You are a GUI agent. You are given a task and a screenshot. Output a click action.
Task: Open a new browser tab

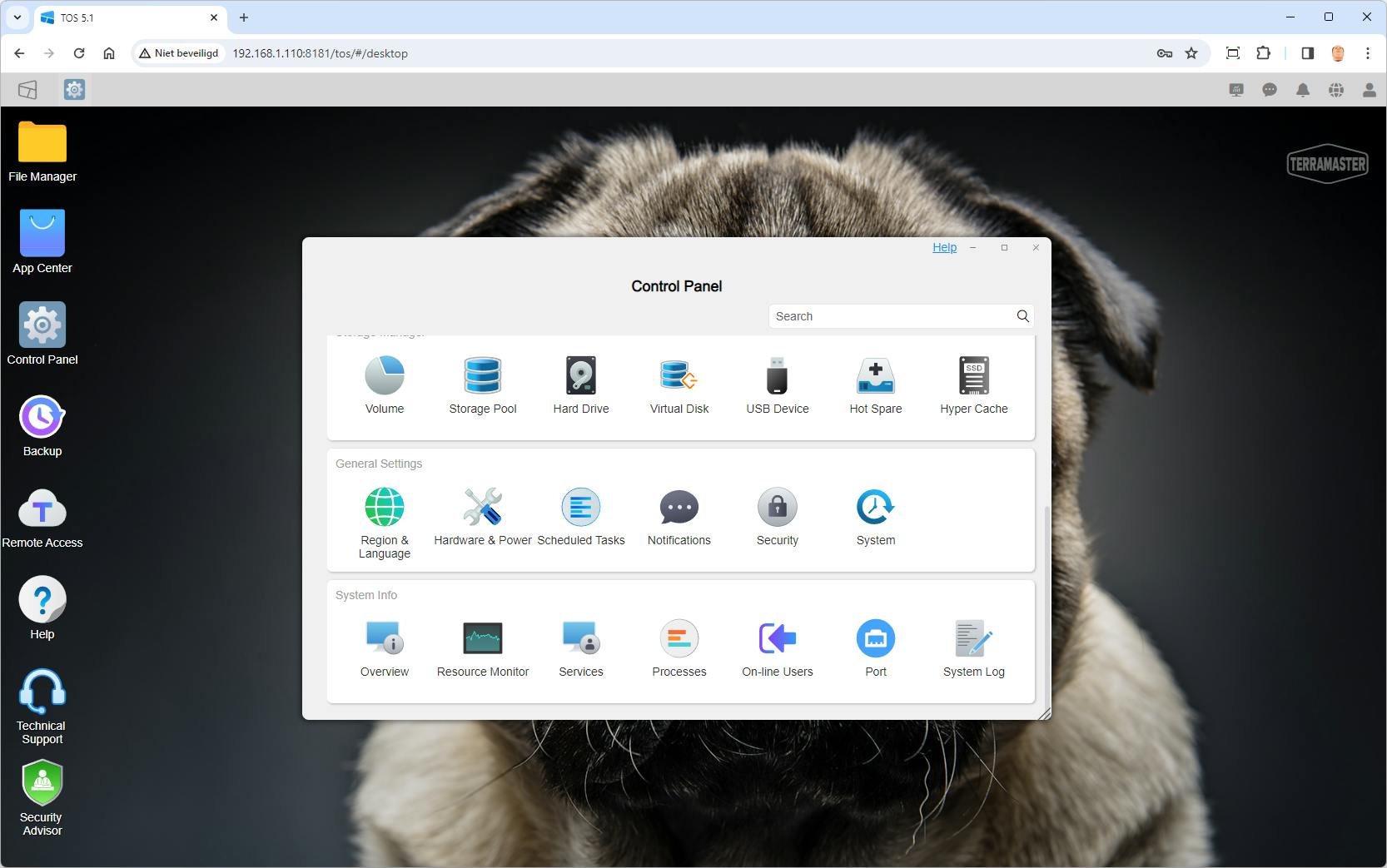pyautogui.click(x=244, y=17)
